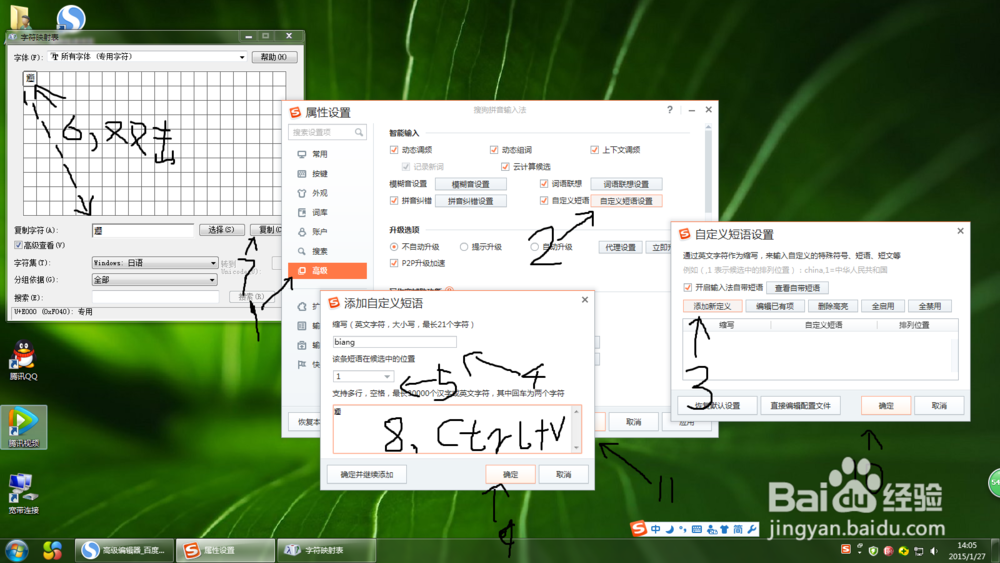
Task: Click phrase content text area
Action: click(452, 429)
